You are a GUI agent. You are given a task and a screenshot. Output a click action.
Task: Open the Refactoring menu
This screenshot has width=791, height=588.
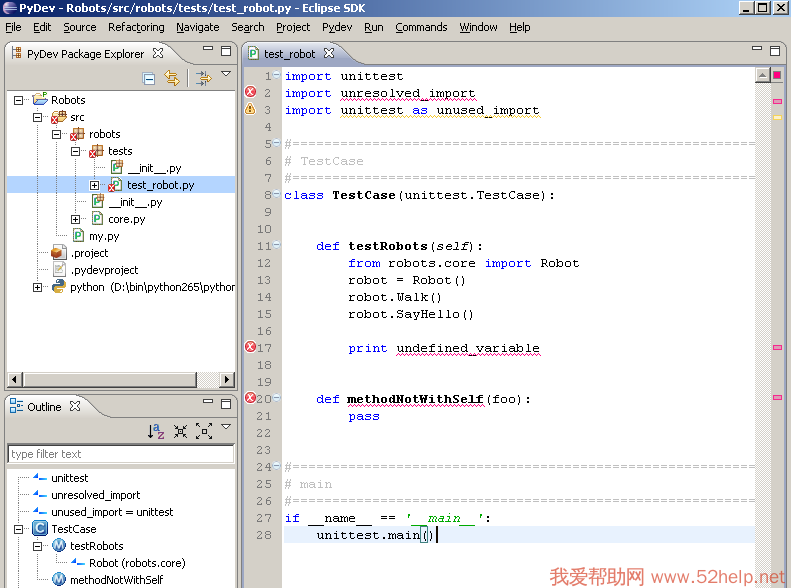(136, 27)
